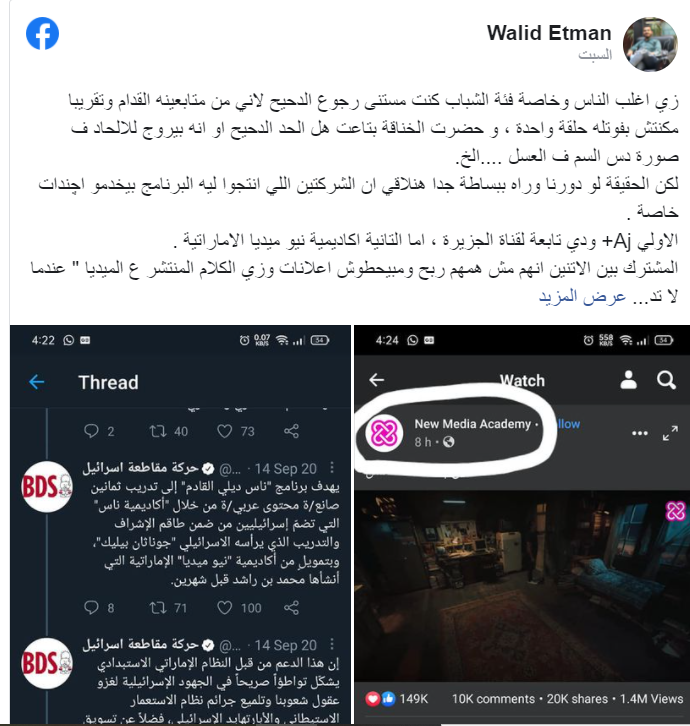
Task: Open options menu of first BDS tweet
Action: (332, 468)
